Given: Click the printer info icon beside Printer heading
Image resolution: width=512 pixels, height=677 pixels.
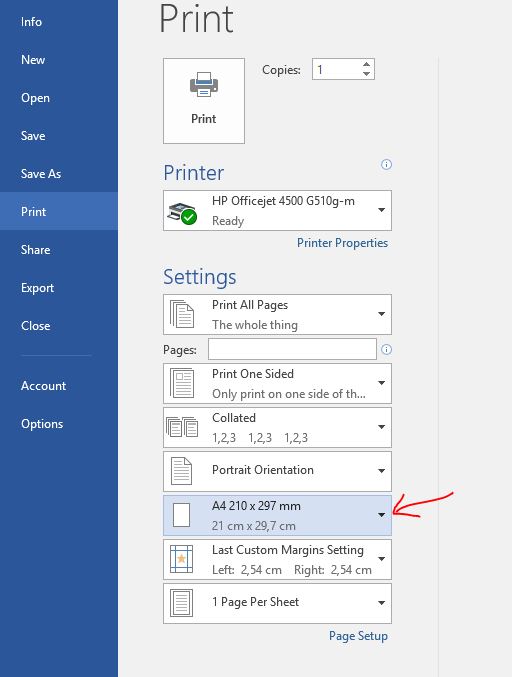Looking at the screenshot, I should tap(386, 164).
